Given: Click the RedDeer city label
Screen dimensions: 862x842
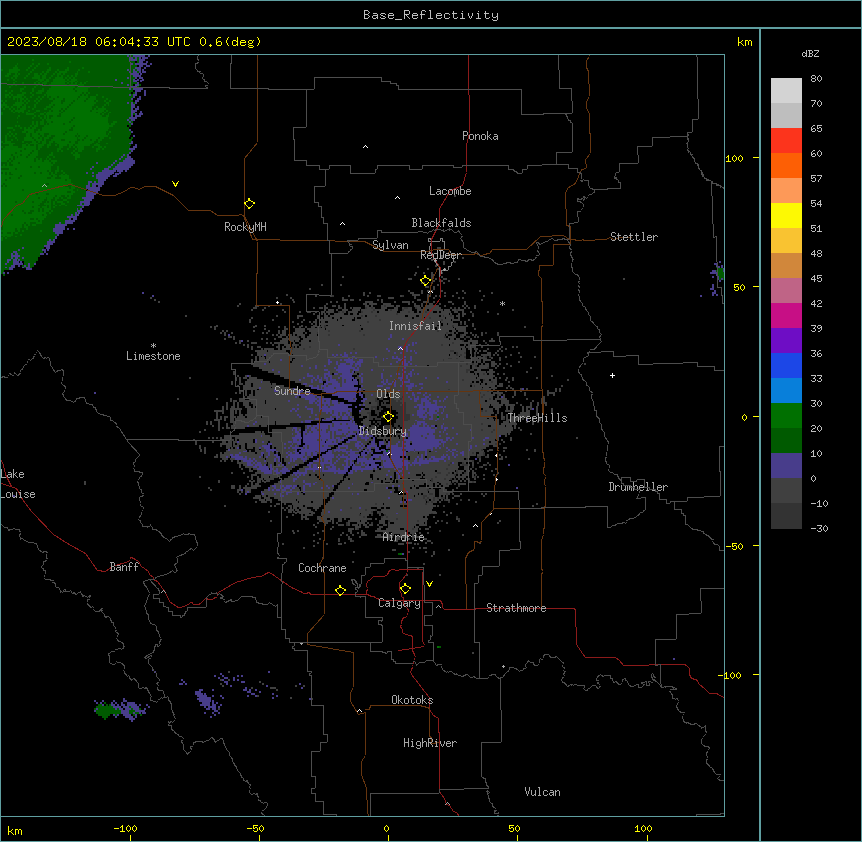Looking at the screenshot, I should [x=440, y=255].
